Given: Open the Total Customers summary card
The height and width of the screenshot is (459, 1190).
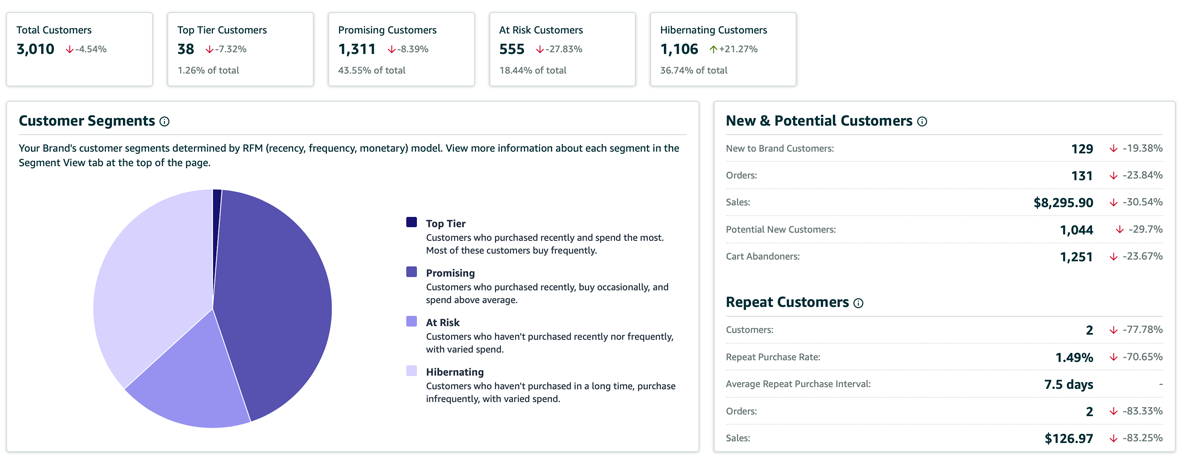Looking at the screenshot, I should pyautogui.click(x=80, y=49).
